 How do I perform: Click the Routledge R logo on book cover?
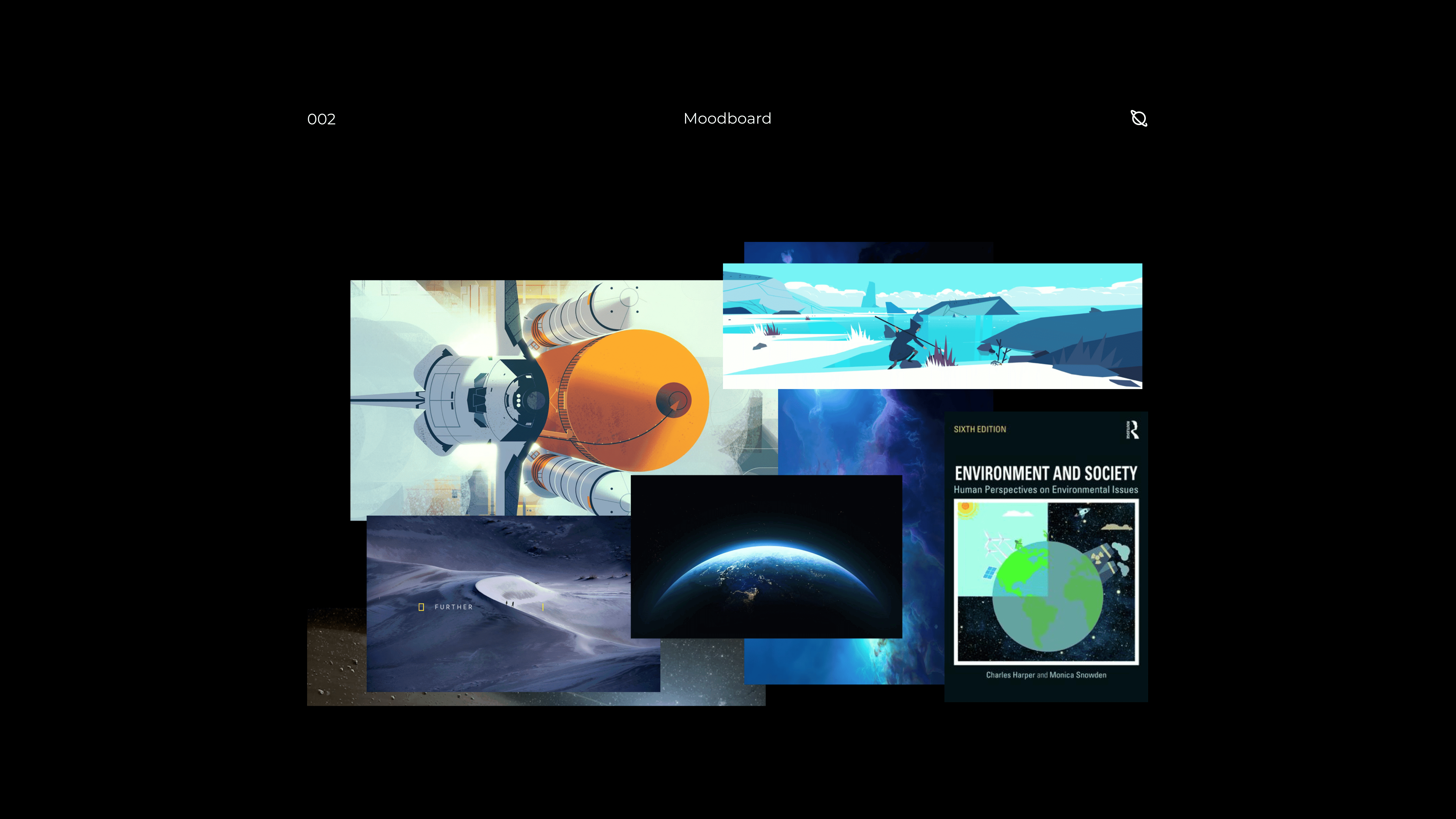pyautogui.click(x=1132, y=429)
